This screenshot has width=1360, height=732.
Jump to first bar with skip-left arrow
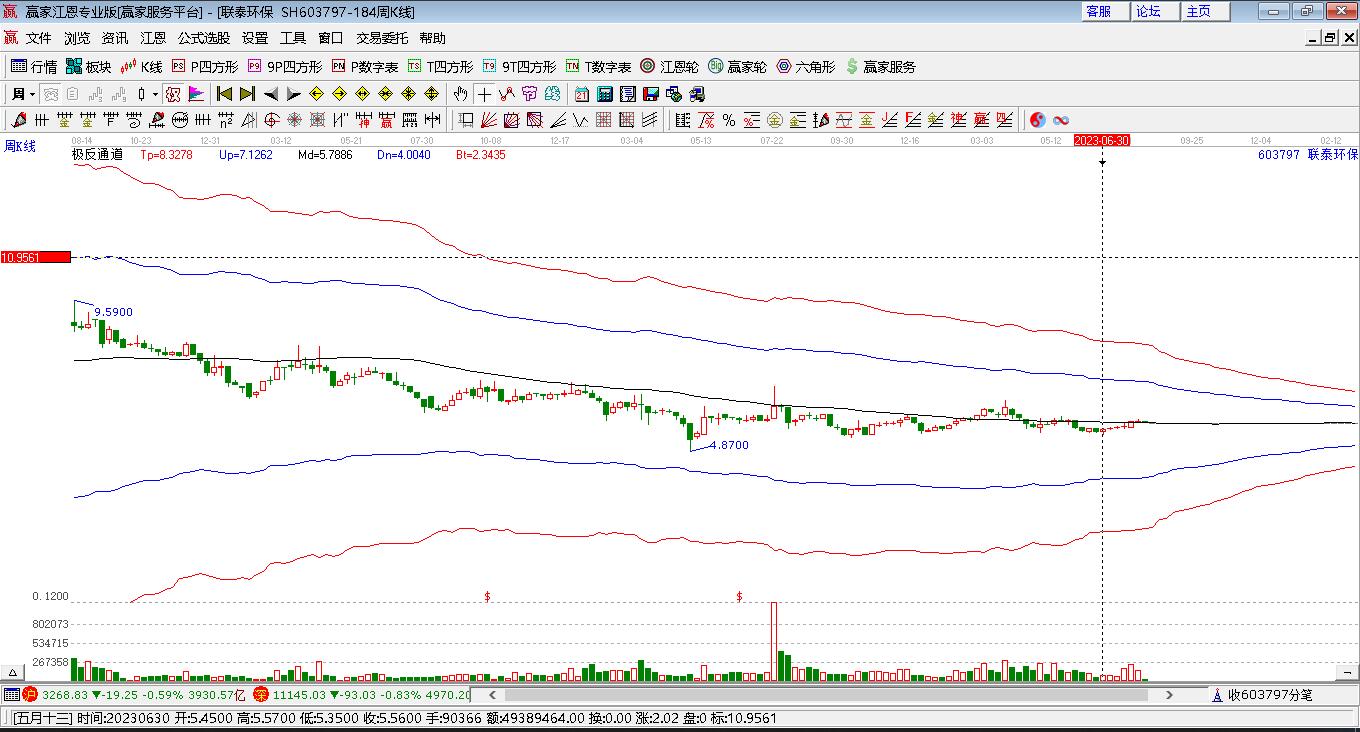point(224,94)
